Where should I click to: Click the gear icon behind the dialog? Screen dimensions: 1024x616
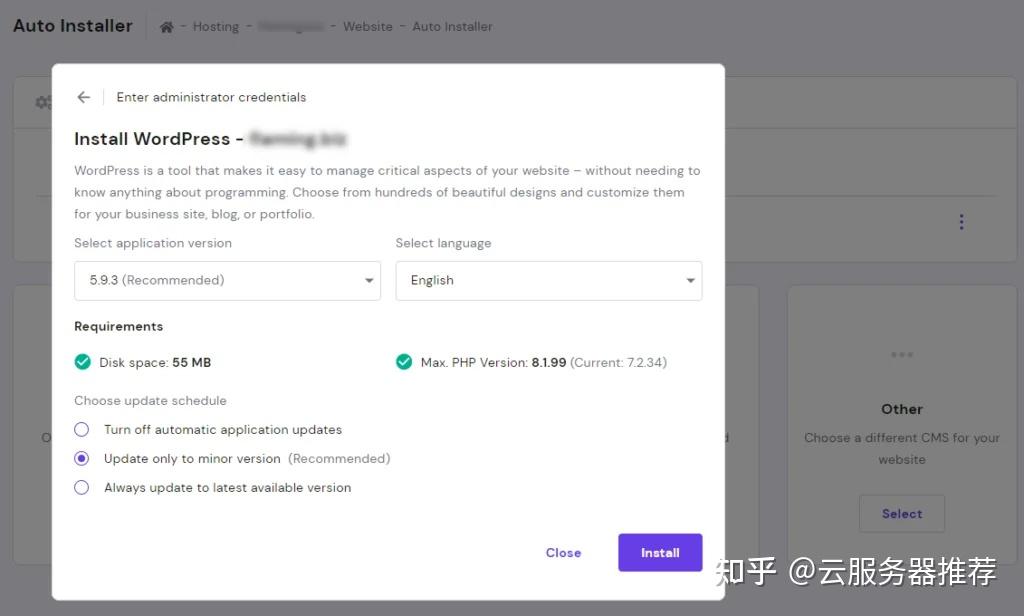tap(43, 103)
